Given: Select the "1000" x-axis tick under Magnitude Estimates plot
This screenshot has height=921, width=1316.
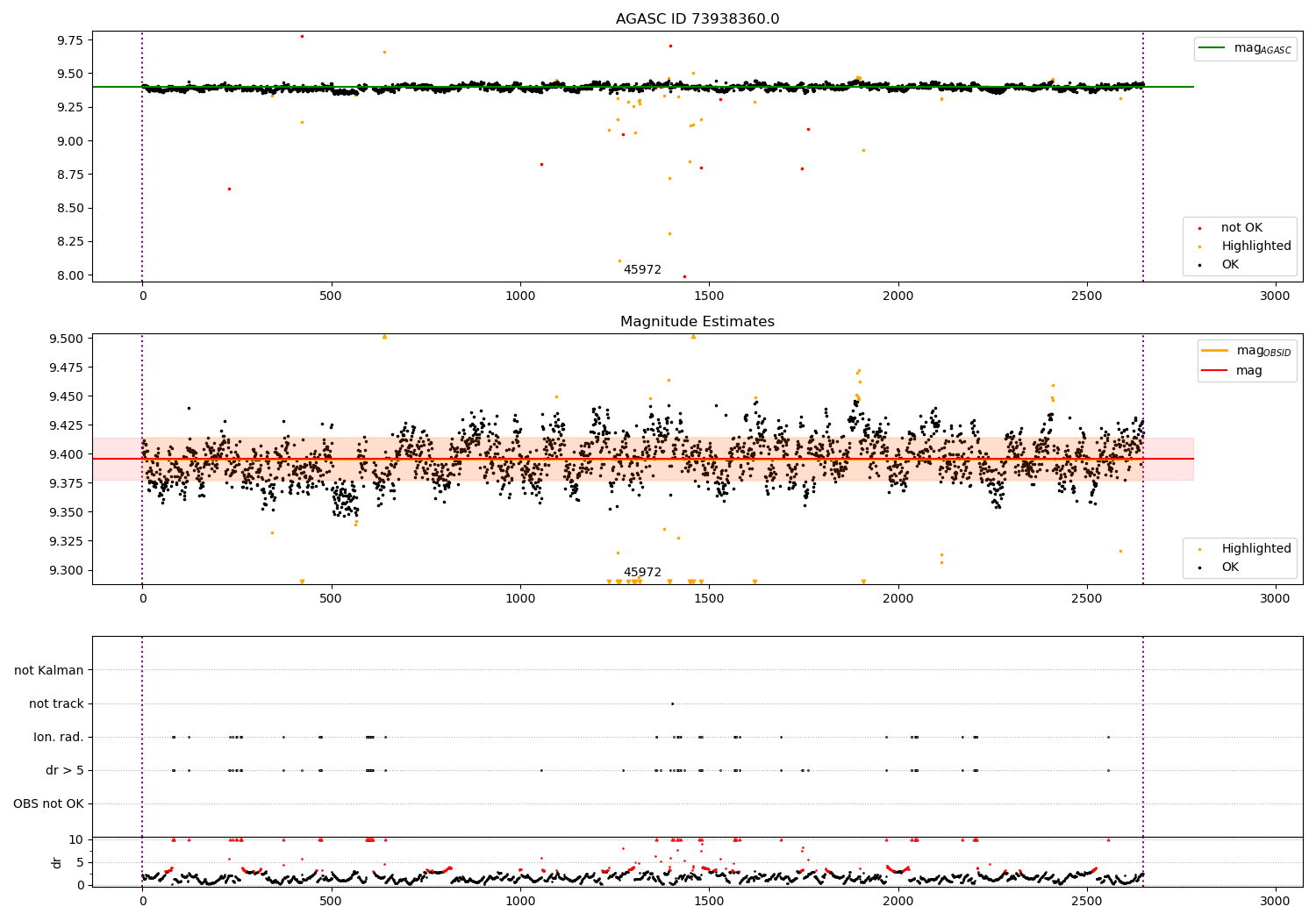Looking at the screenshot, I should (x=520, y=599).
